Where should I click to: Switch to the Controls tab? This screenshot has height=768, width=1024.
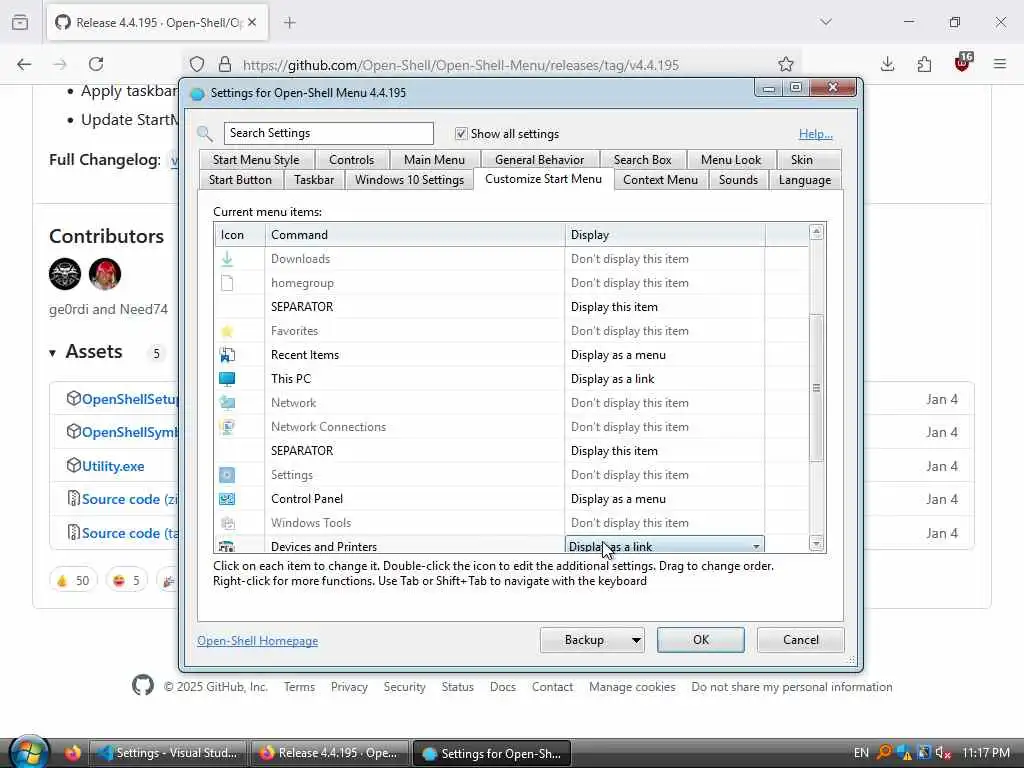351,160
